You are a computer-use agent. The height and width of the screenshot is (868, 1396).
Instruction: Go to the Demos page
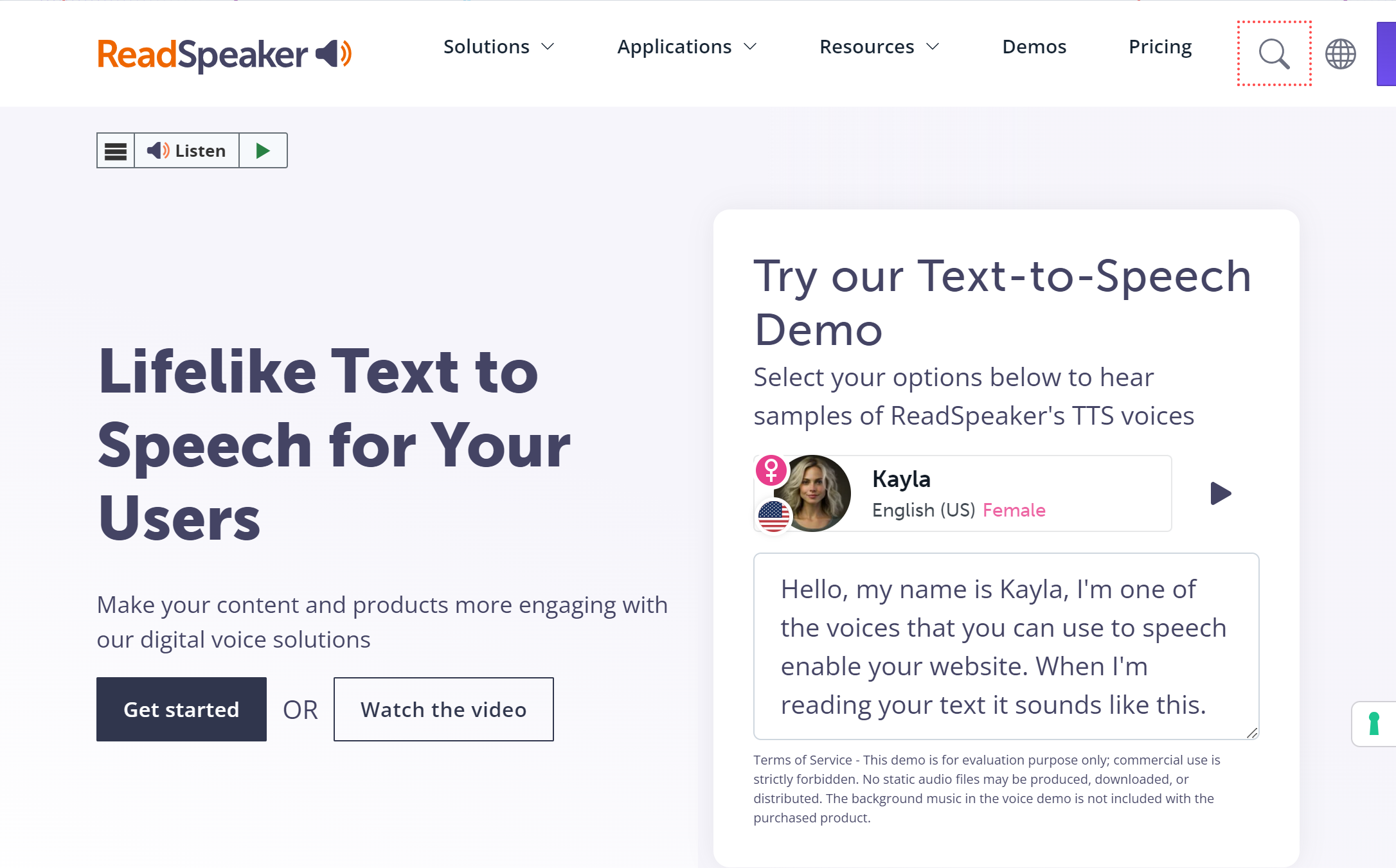pos(1034,47)
